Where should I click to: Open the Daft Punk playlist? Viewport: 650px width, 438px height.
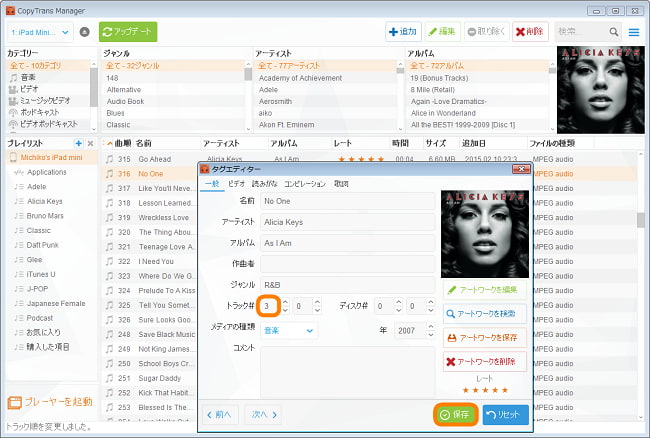pyautogui.click(x=42, y=245)
